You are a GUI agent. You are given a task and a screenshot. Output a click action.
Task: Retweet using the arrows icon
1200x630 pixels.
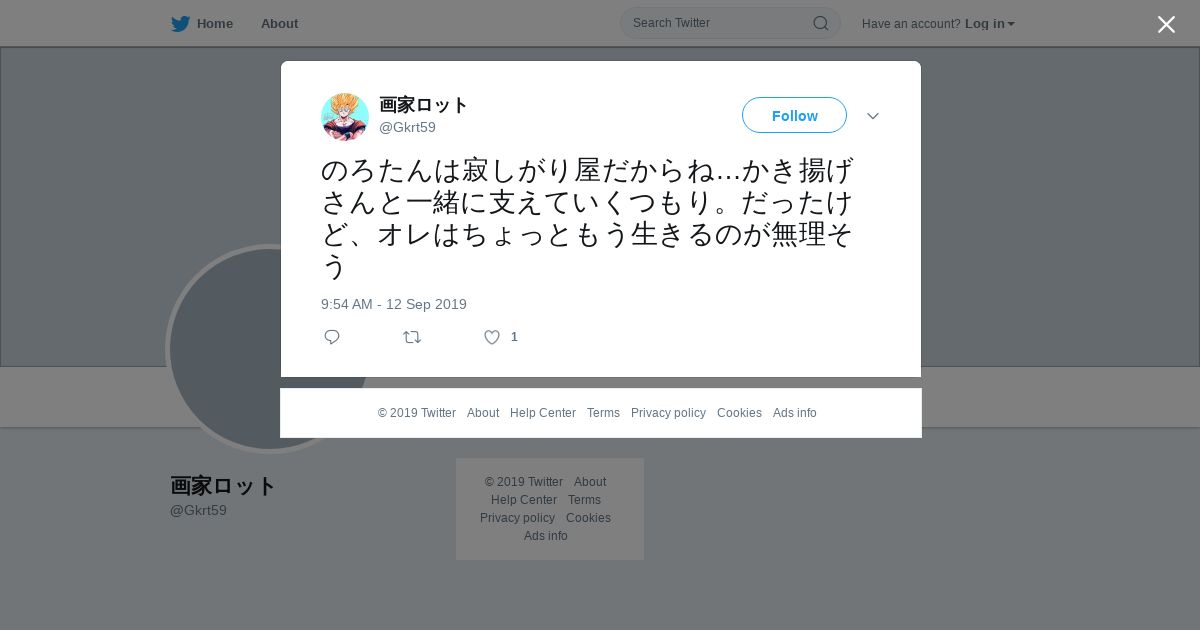pos(412,337)
